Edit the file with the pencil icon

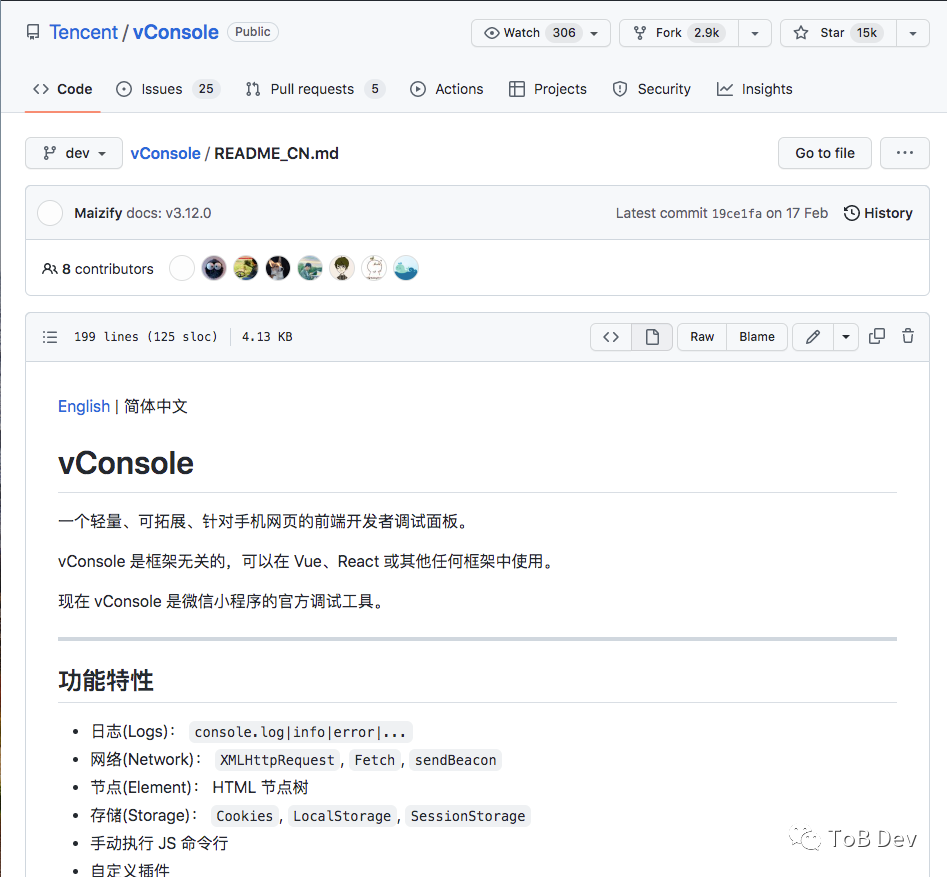812,336
